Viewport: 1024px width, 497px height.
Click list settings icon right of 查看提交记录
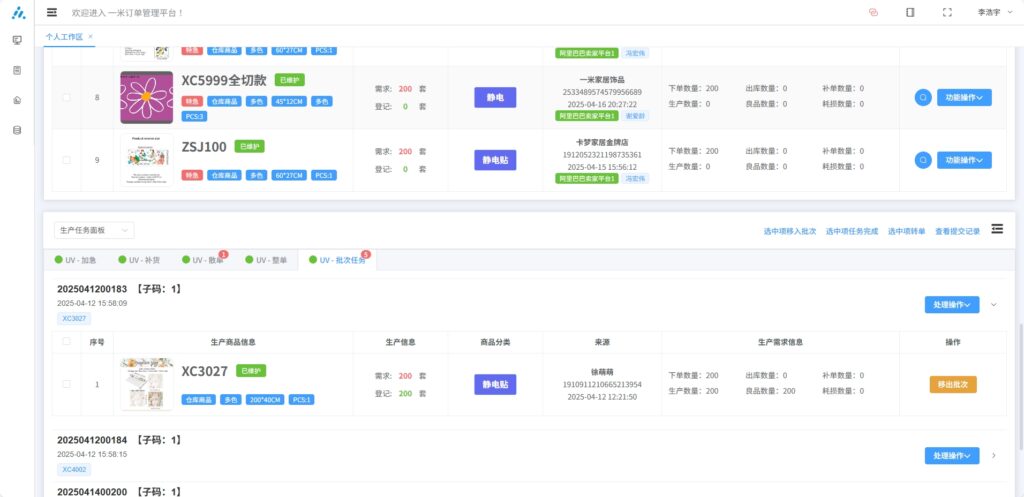997,229
